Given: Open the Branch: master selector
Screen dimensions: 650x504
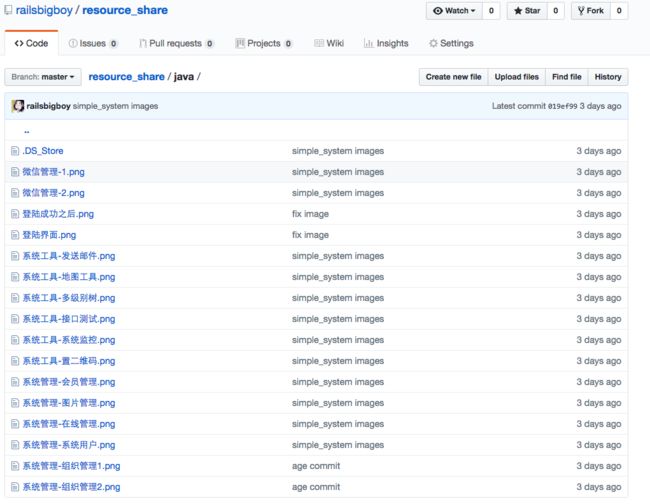Looking at the screenshot, I should point(43,77).
